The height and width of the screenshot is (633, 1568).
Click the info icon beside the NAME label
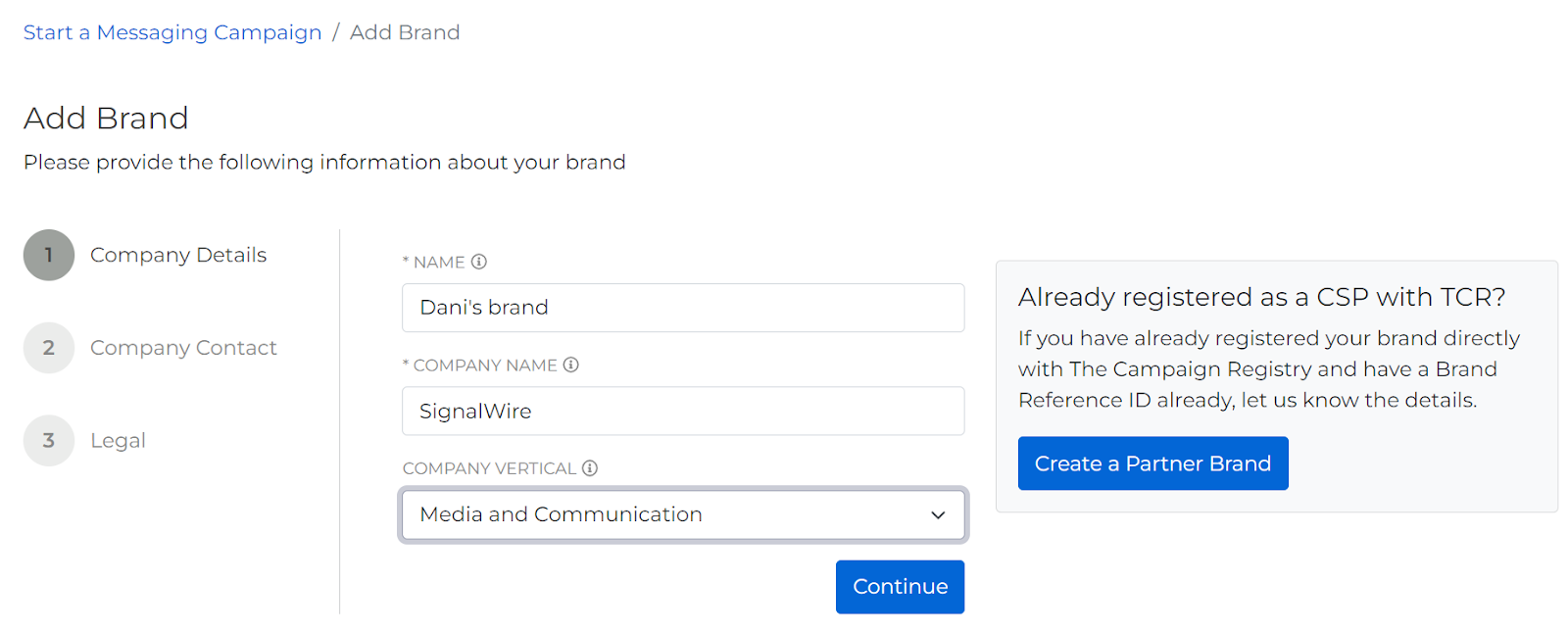pyautogui.click(x=479, y=262)
